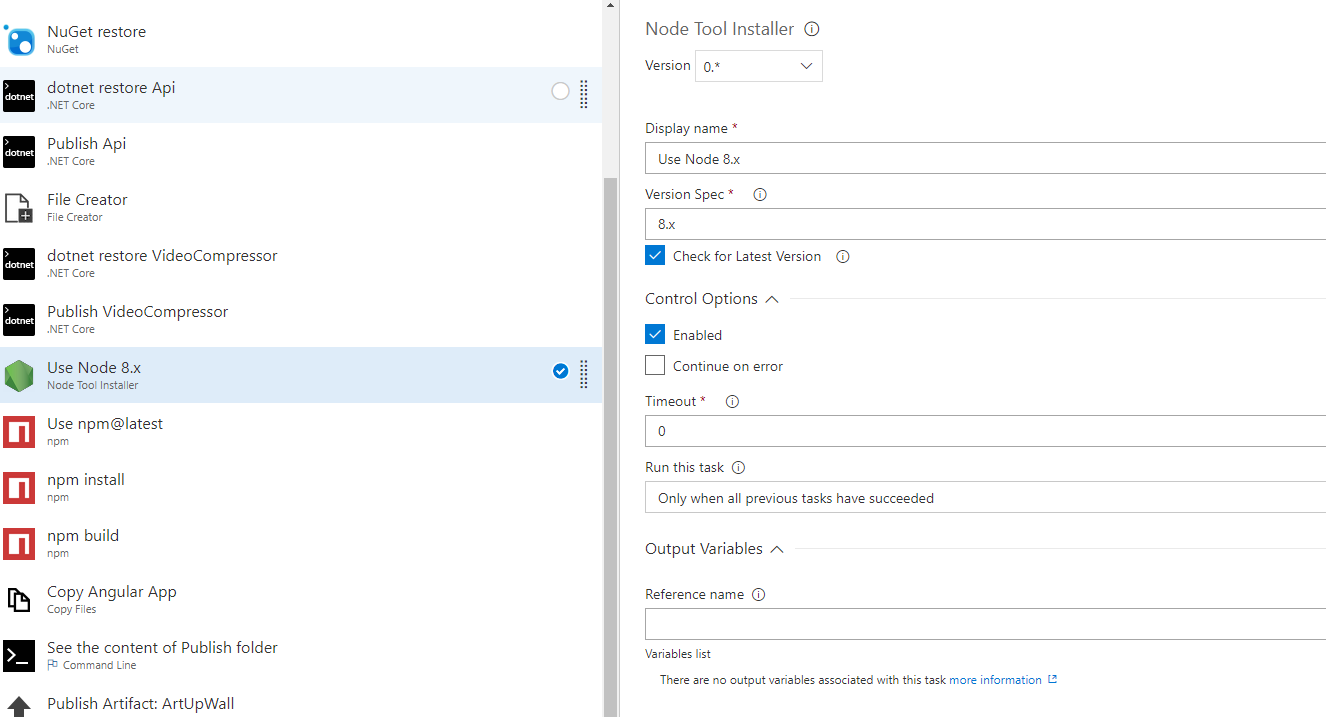1326x717 pixels.
Task: Select the NuGet restore task
Action: click(x=301, y=39)
